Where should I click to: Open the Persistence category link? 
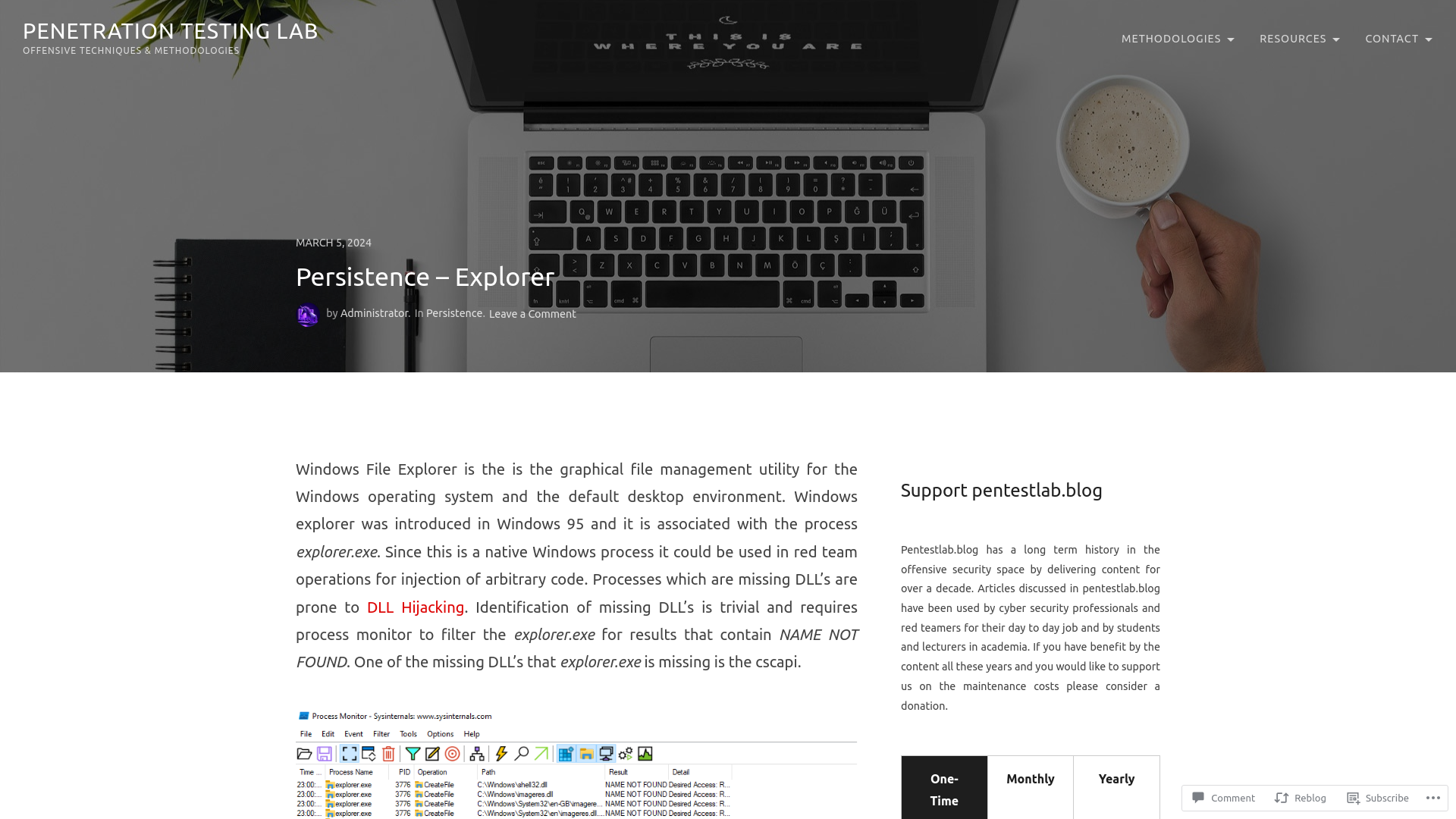(454, 313)
